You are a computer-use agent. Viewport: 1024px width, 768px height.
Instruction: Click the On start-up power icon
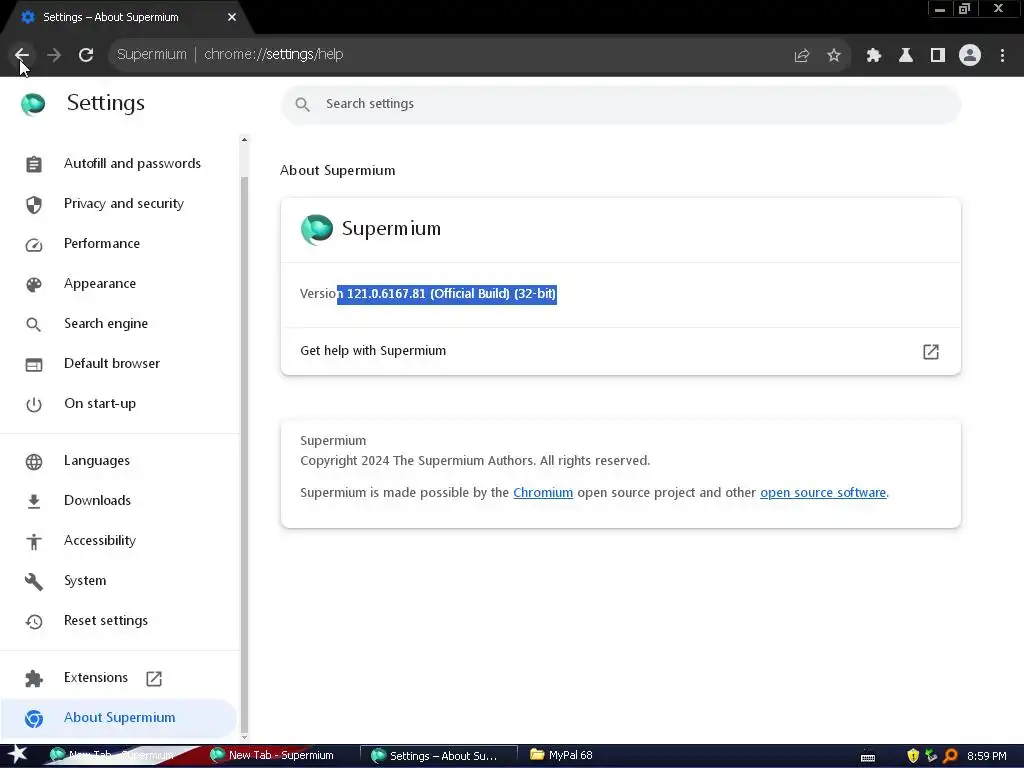click(34, 404)
